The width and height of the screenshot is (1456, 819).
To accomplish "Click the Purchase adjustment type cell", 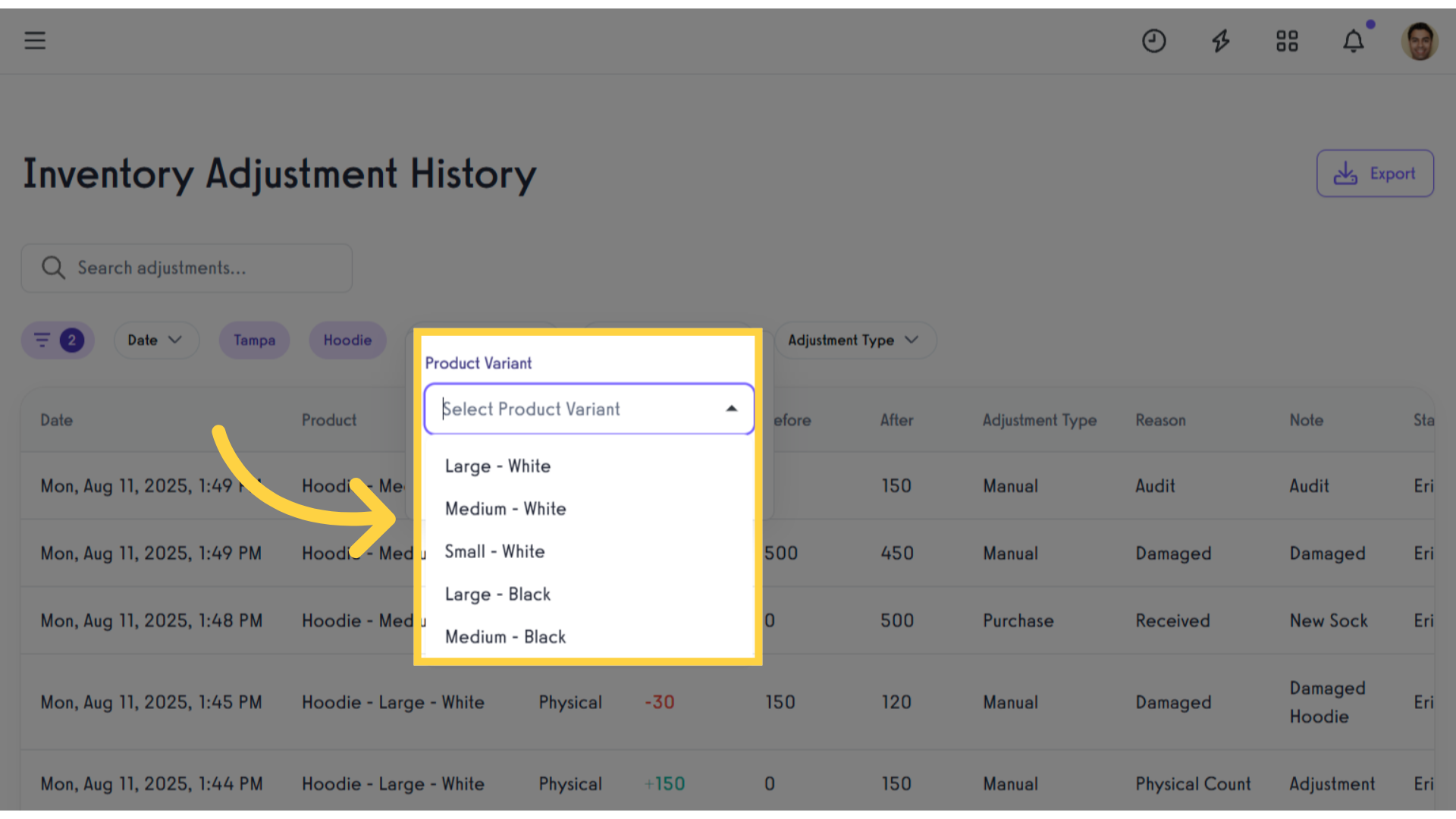I will (1018, 621).
